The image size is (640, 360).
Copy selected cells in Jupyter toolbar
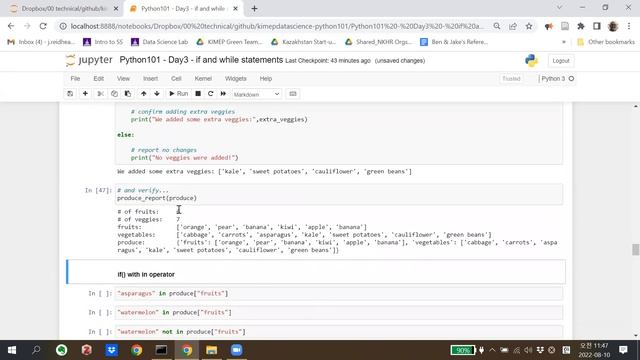(114, 94)
